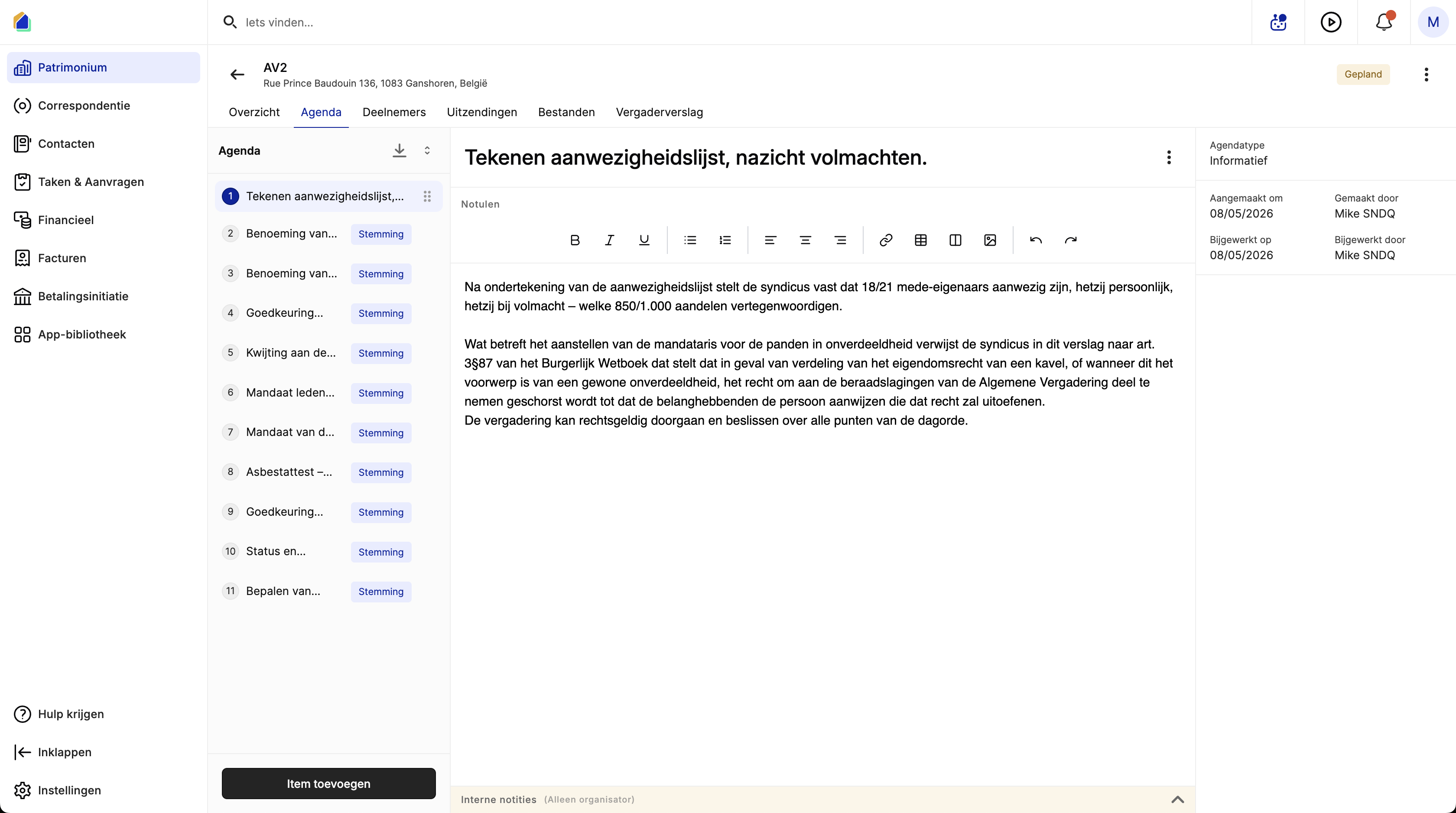Open Facturen in sidebar
This screenshot has height=813, width=1456.
(104, 258)
